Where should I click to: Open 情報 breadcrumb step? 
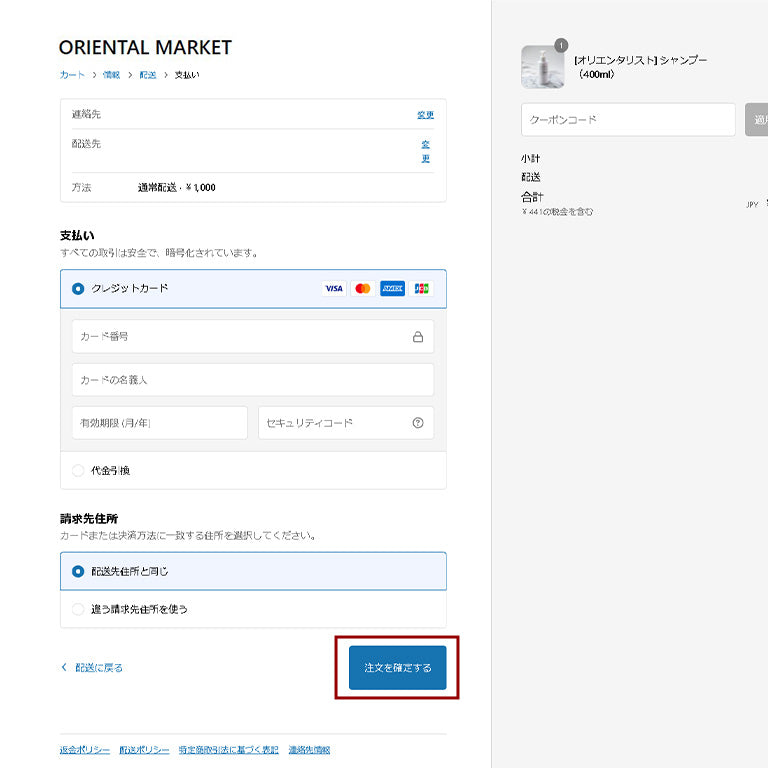[x=111, y=75]
